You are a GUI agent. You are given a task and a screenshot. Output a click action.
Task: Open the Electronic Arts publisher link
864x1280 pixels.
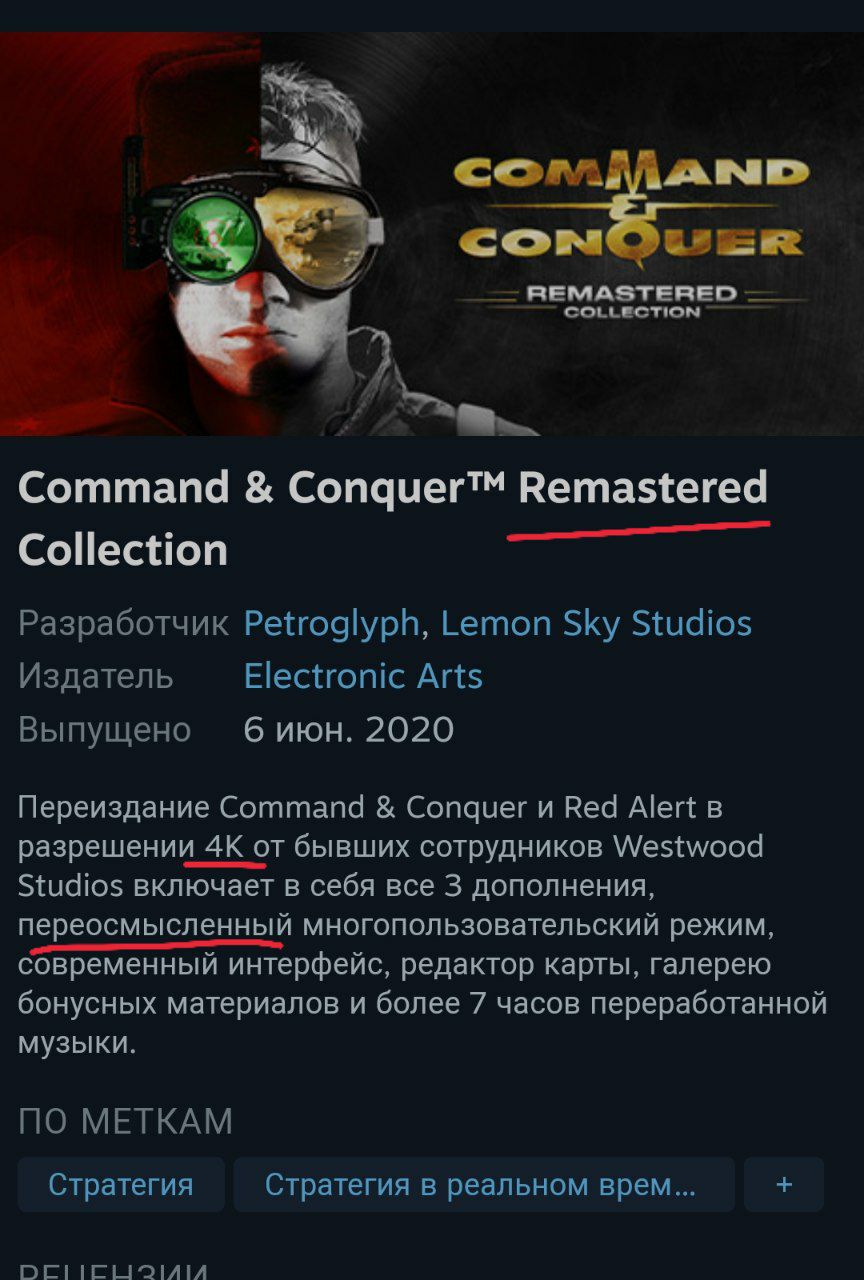363,677
